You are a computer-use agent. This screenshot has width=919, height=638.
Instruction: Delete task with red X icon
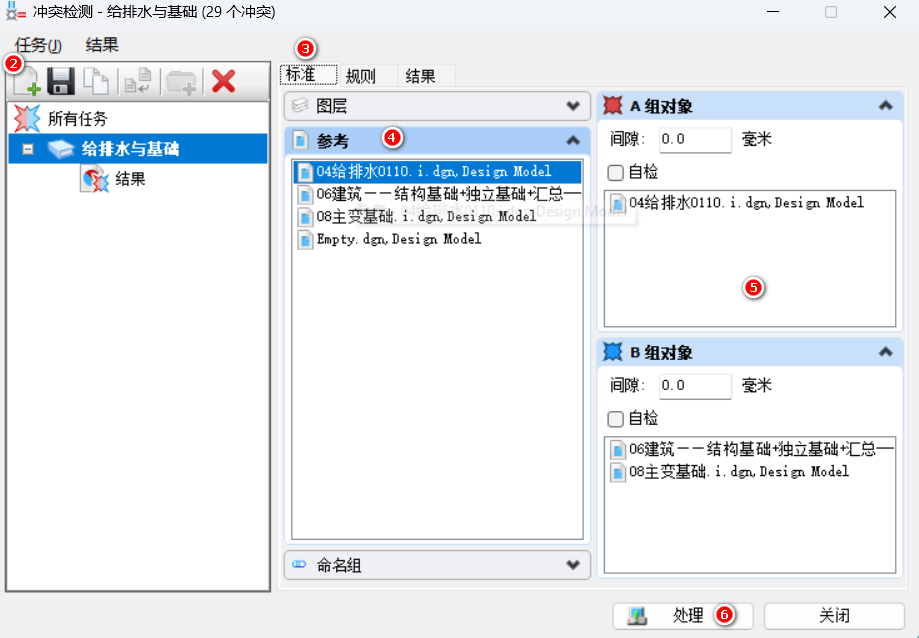[x=223, y=81]
